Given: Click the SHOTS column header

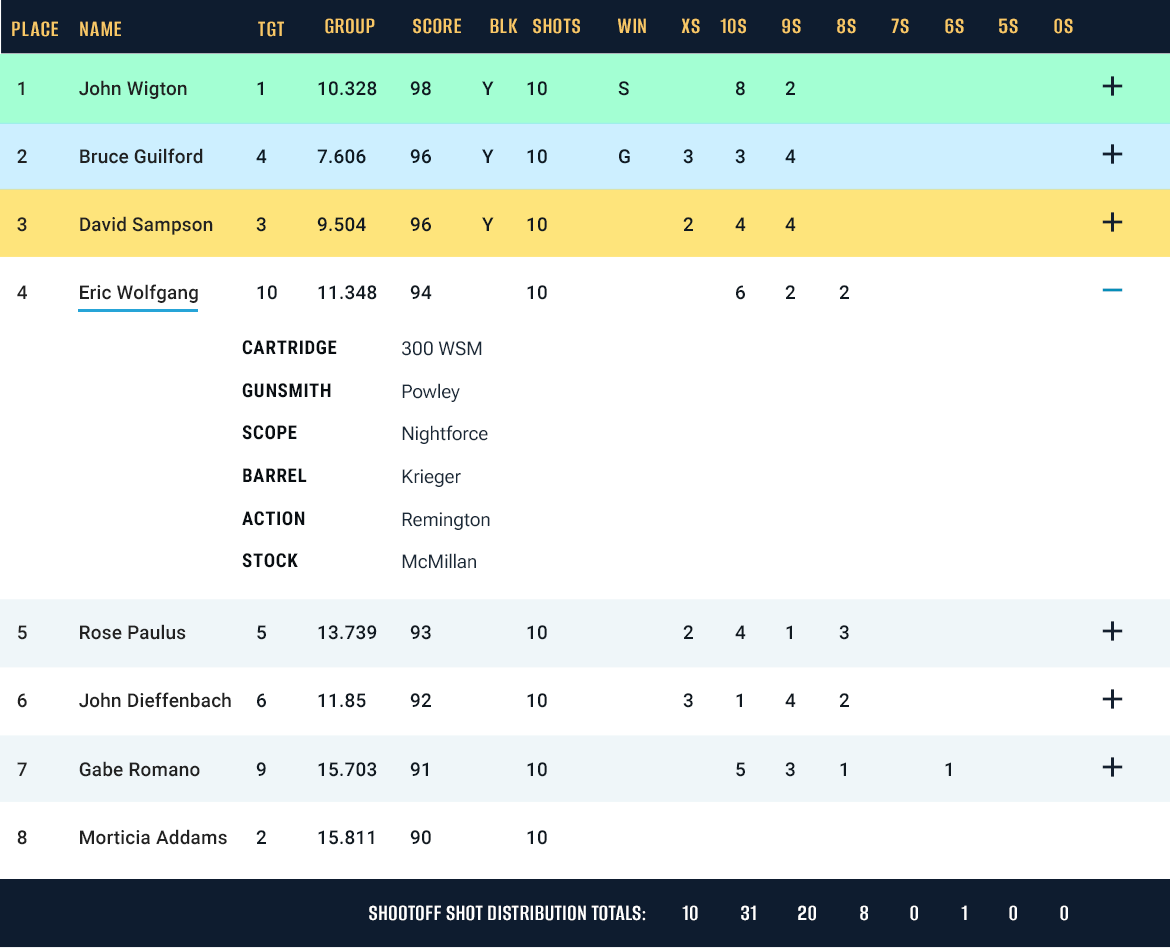Looking at the screenshot, I should 556,27.
